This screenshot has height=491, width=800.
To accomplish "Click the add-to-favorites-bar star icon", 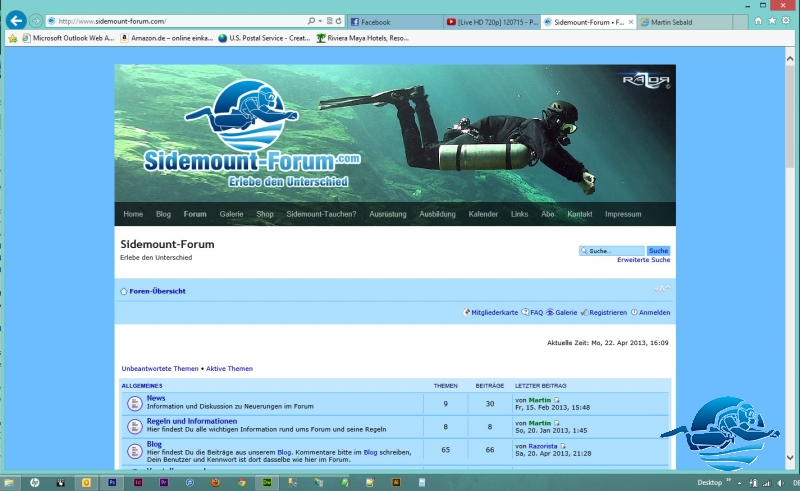I will point(13,38).
